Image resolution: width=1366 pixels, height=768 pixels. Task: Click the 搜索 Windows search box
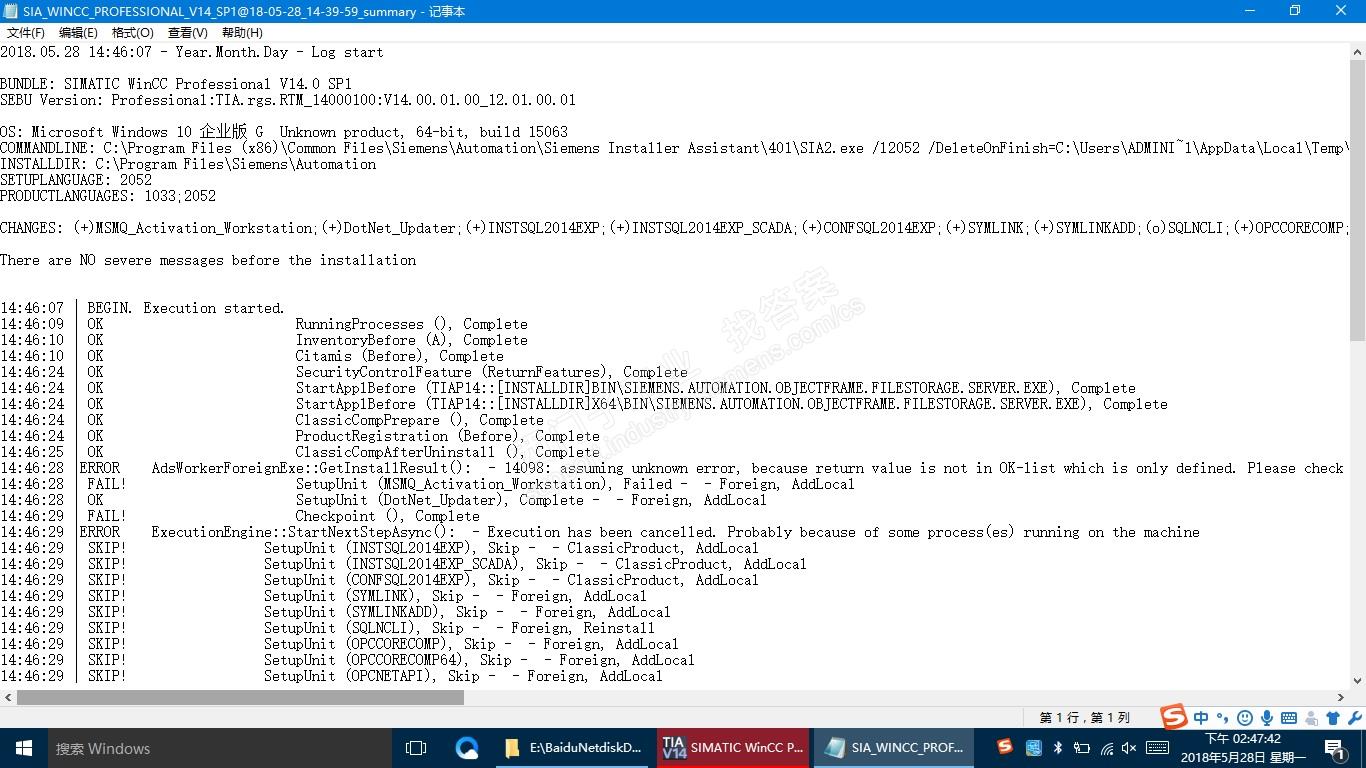point(220,748)
